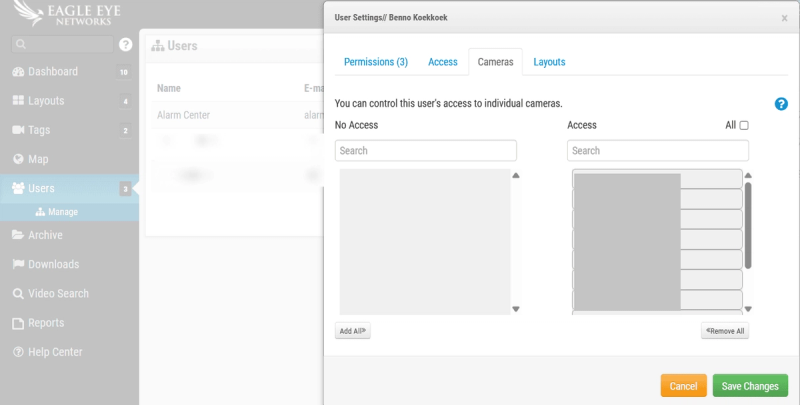Screen dimensions: 800x405
Task: Close the User Settings dialog
Action: click(784, 18)
